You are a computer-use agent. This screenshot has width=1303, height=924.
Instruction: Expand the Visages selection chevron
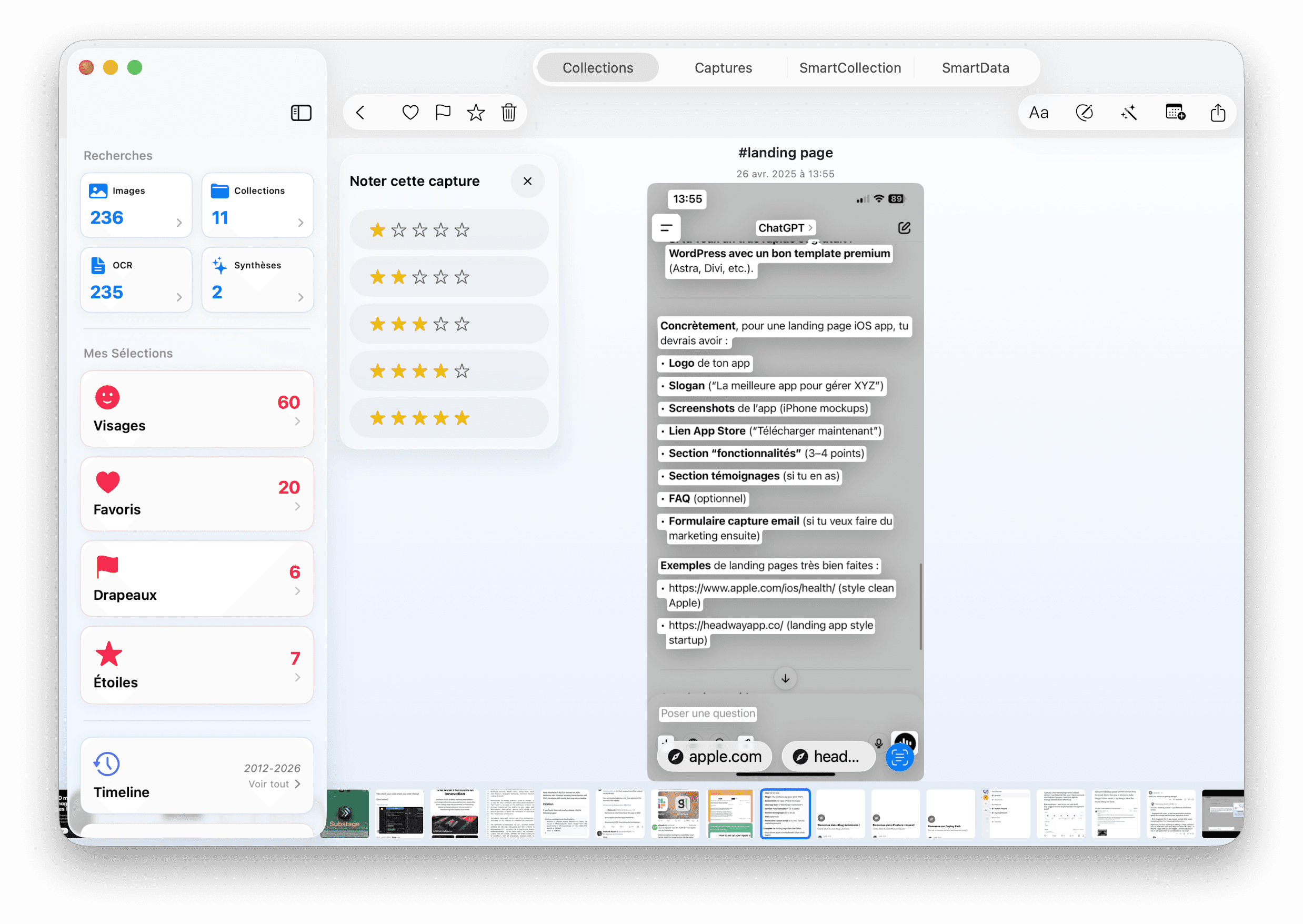click(297, 421)
